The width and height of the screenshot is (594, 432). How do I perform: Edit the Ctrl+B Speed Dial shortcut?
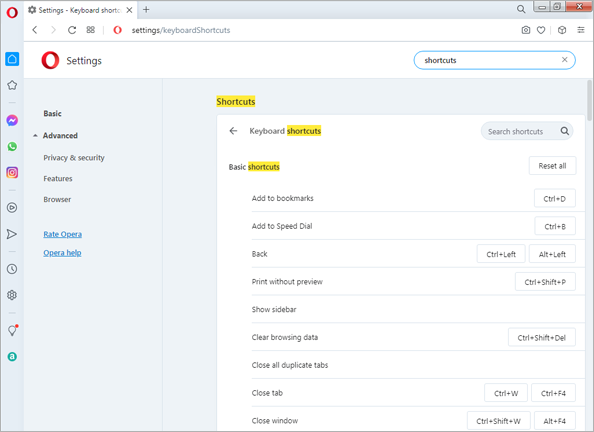pyautogui.click(x=555, y=226)
